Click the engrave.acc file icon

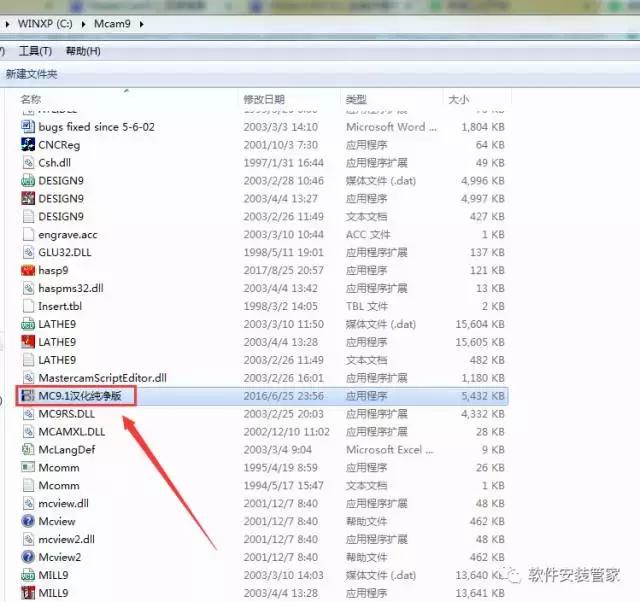tap(28, 234)
